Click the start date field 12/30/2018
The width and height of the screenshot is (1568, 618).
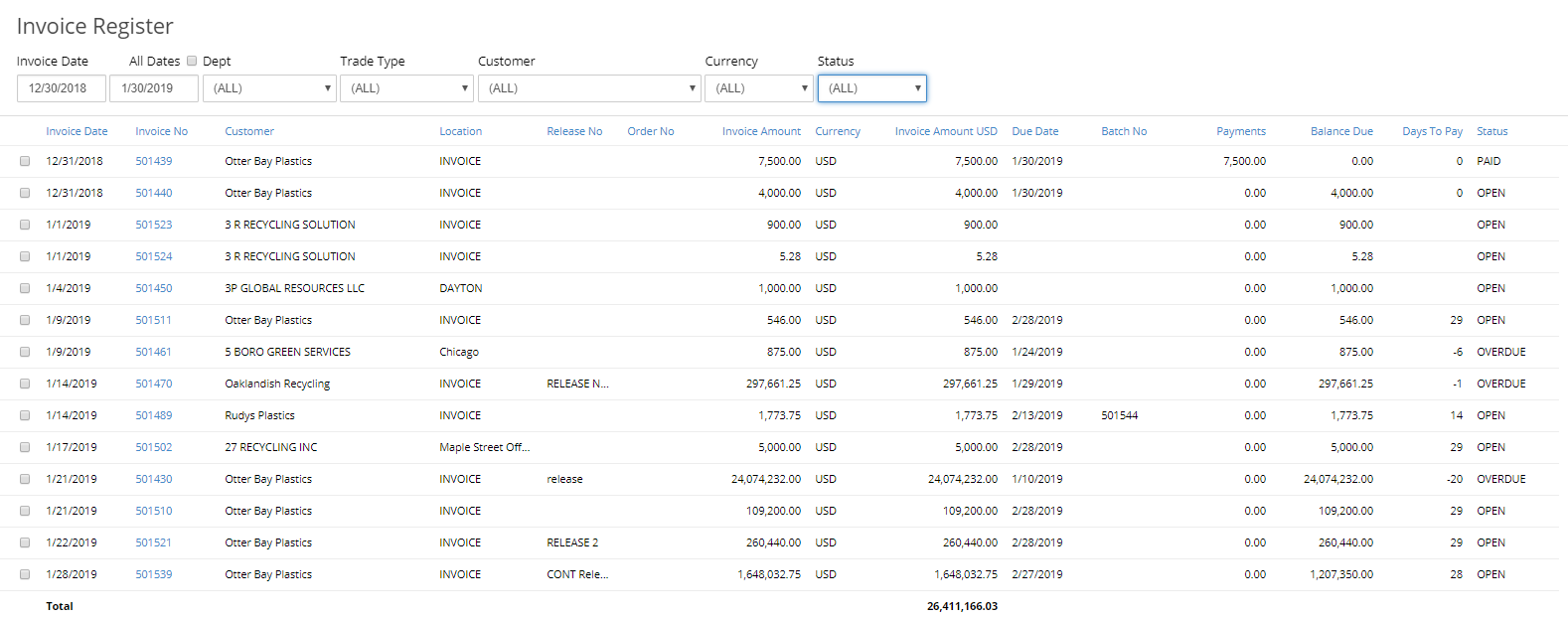click(x=61, y=88)
